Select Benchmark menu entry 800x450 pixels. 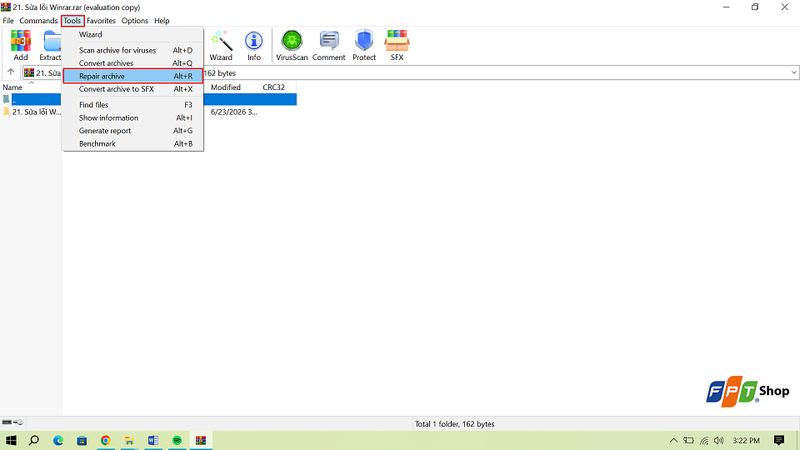133,143
